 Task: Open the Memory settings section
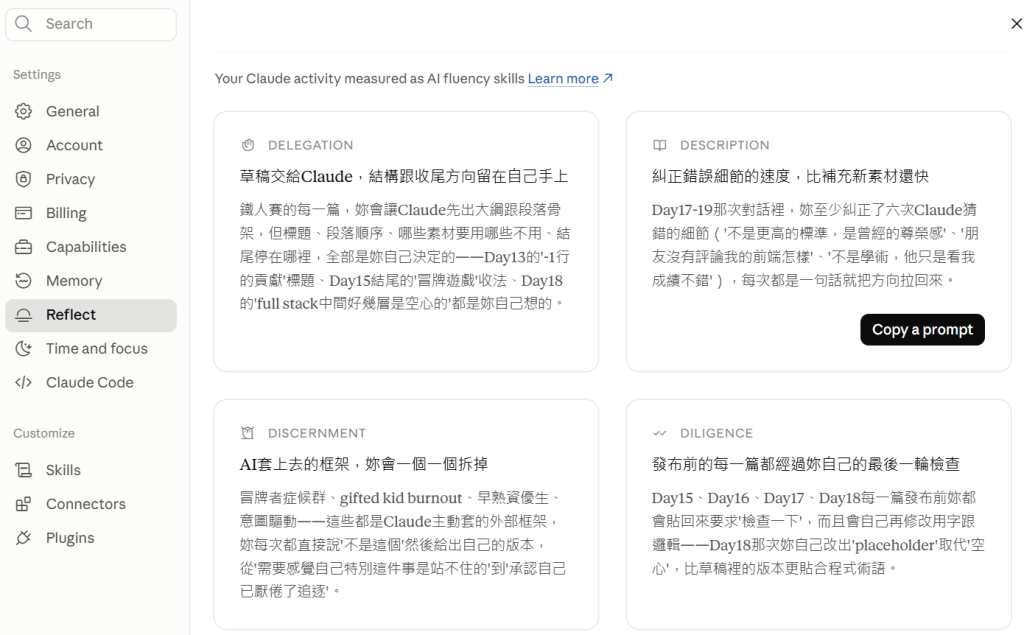[91, 281]
